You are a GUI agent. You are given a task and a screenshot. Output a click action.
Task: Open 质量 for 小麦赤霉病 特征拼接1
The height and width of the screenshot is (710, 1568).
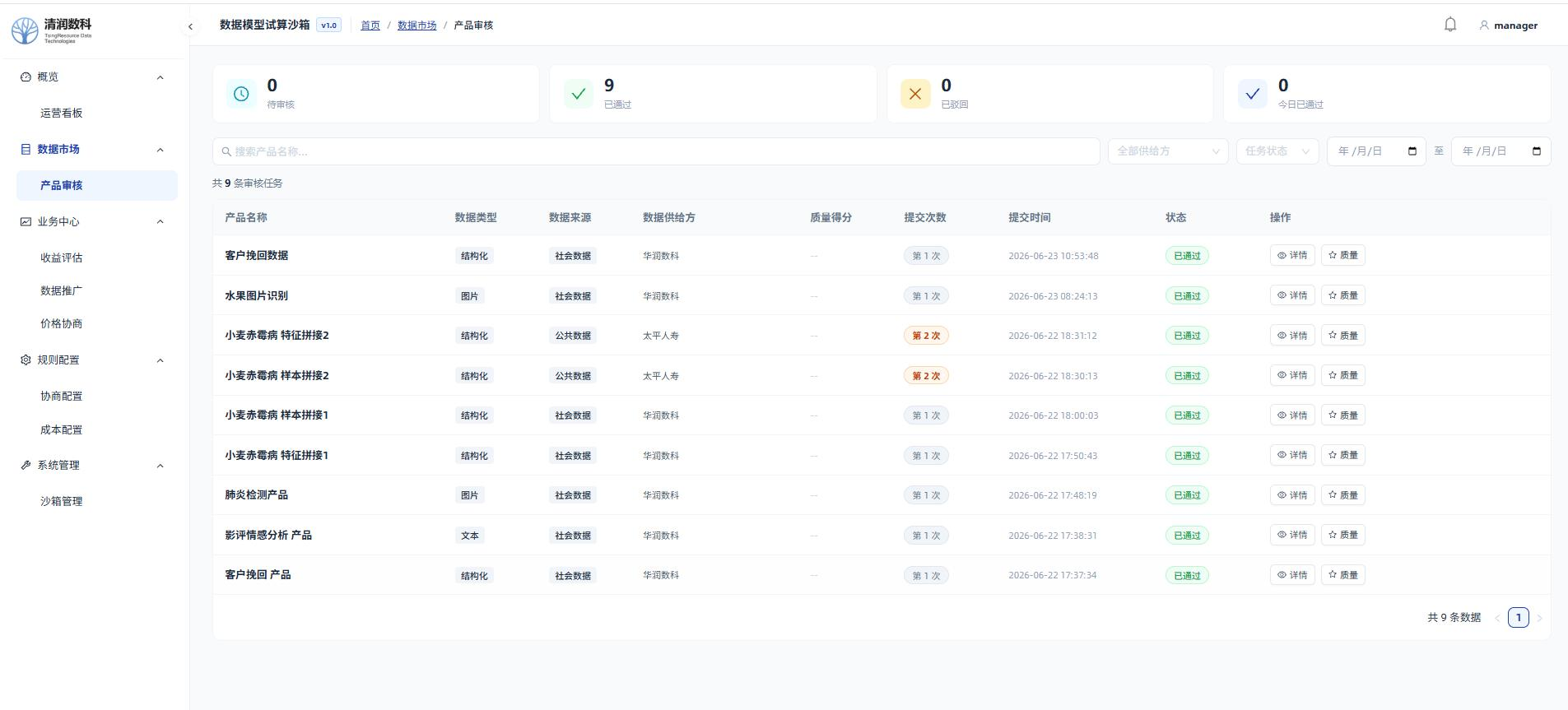(1343, 455)
